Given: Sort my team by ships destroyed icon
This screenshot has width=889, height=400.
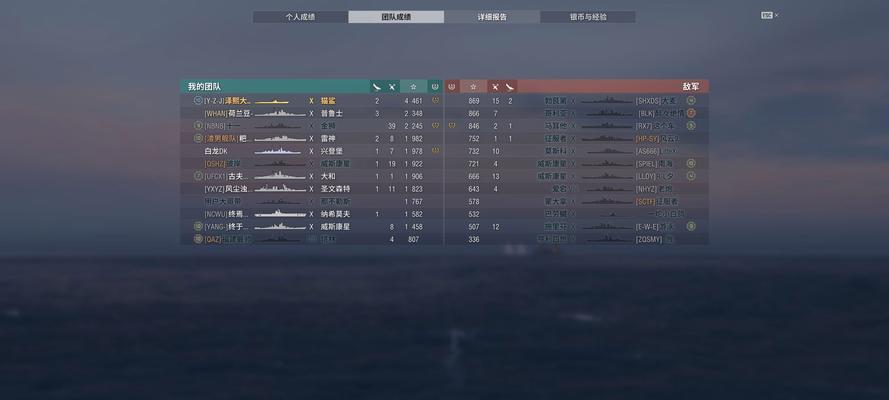Looking at the screenshot, I should tap(376, 87).
